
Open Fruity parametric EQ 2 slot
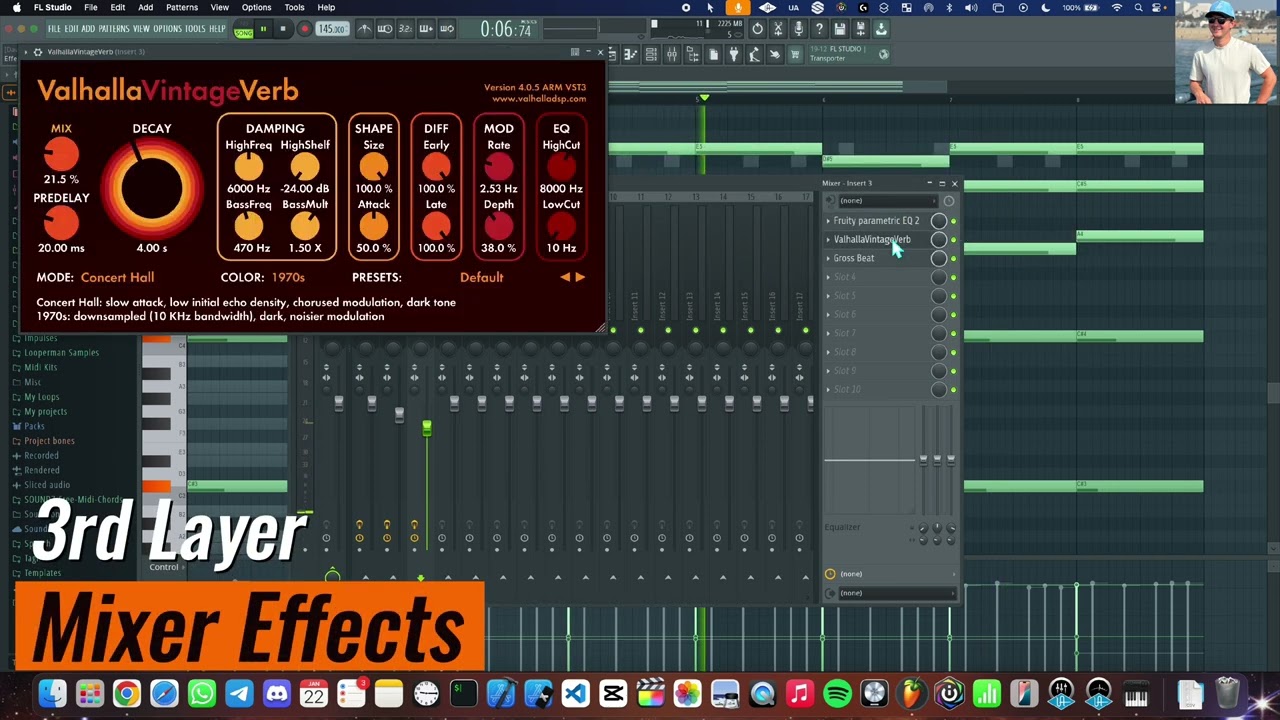click(x=876, y=220)
